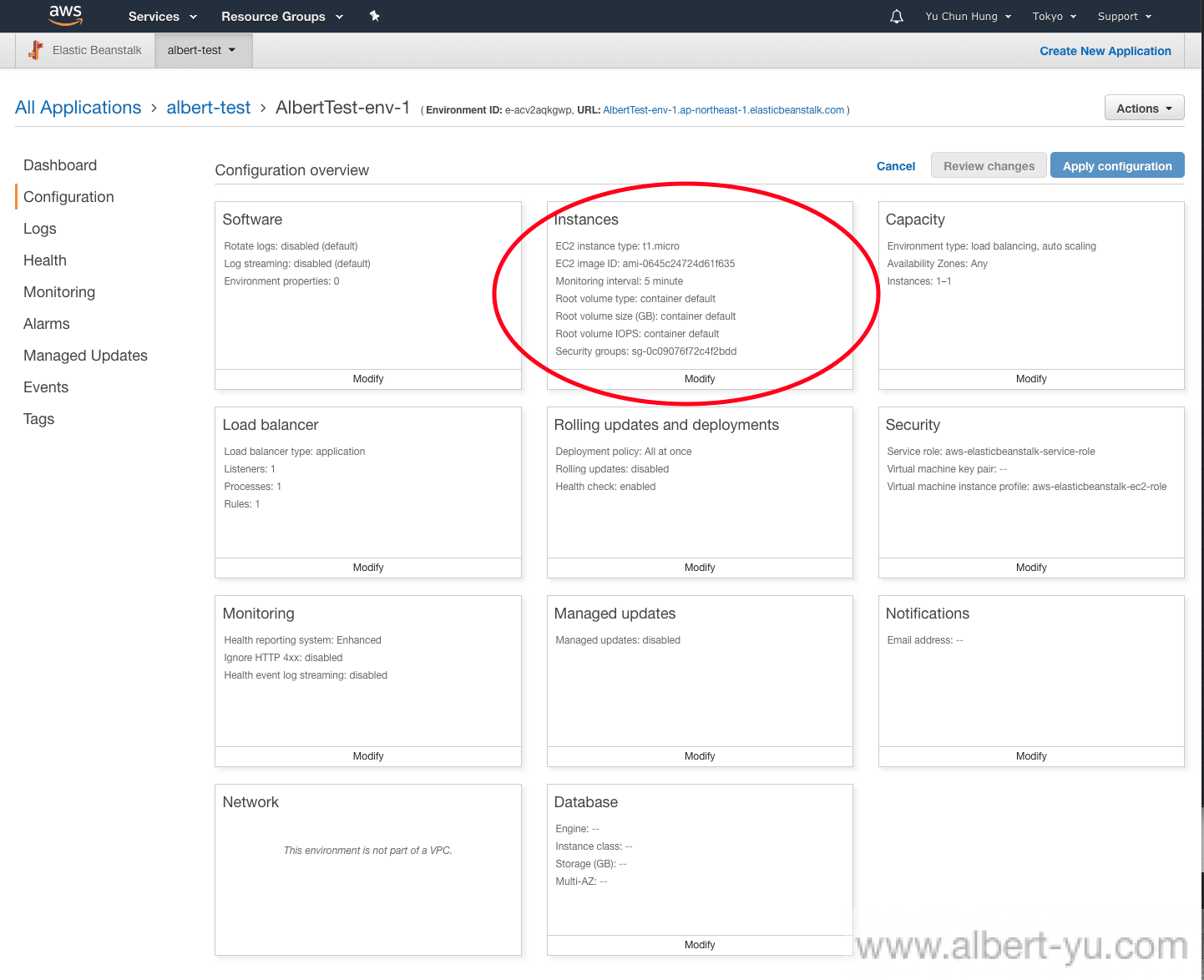The height and width of the screenshot is (980, 1204).
Task: Modify the Load balancer card
Action: click(368, 568)
